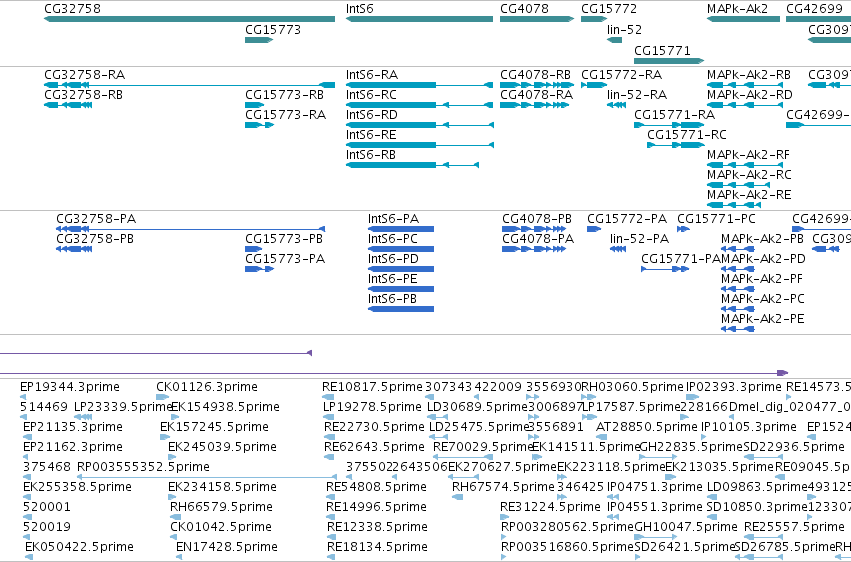Select transcript CG15772-RA
Screen dimensions: 851x562
[x=594, y=85]
